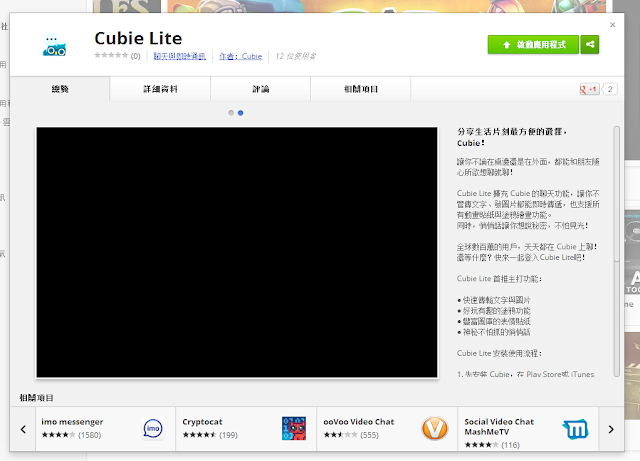This screenshot has height=461, width=640.
Task: Click the green share icon button
Action: pyautogui.click(x=590, y=45)
